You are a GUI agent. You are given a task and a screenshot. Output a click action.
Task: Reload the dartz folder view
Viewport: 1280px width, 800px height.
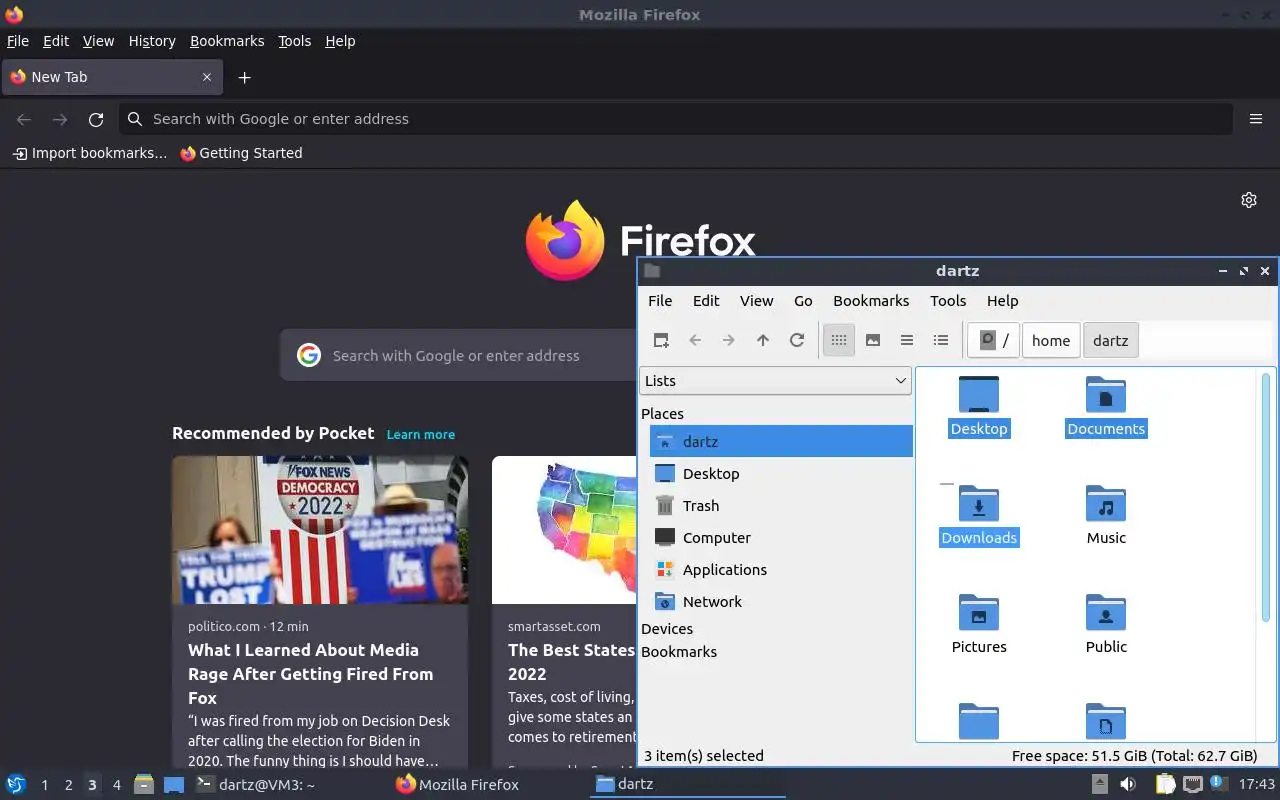pyautogui.click(x=797, y=340)
